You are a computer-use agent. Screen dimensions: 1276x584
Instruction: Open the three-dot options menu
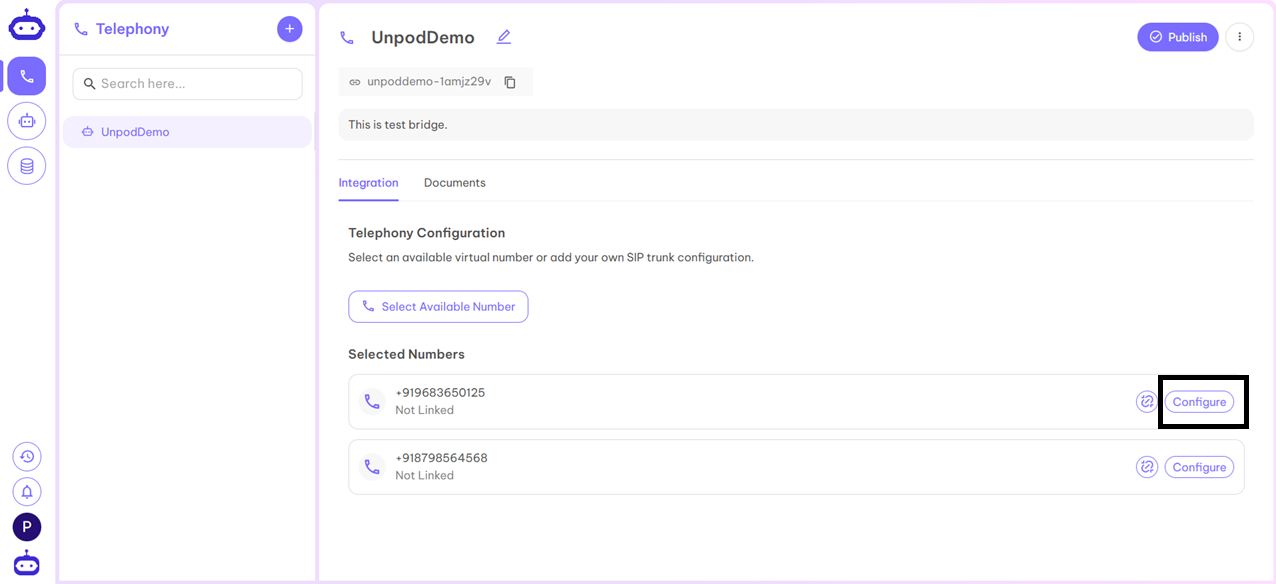pyautogui.click(x=1239, y=37)
